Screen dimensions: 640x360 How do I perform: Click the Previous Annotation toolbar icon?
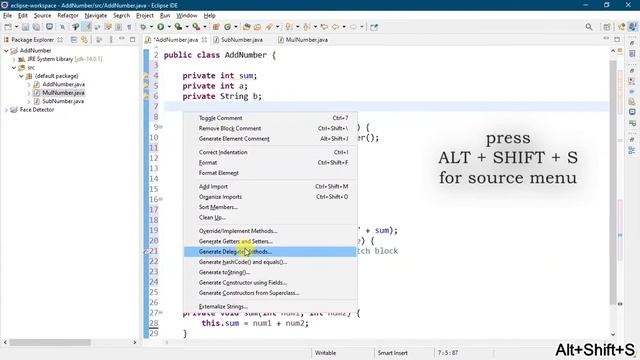click(x=307, y=27)
